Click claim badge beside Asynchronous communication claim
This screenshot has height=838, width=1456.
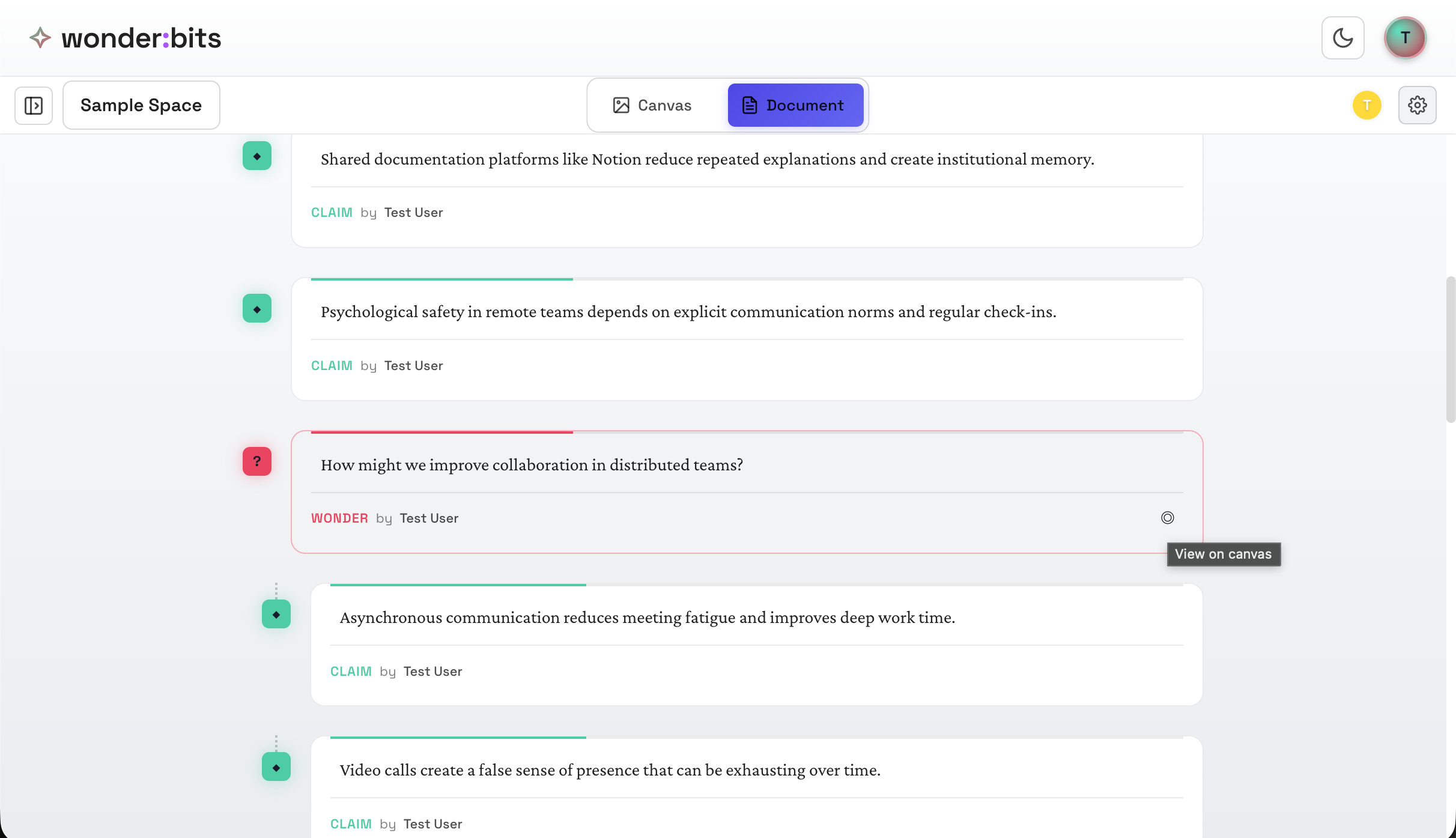pyautogui.click(x=276, y=614)
